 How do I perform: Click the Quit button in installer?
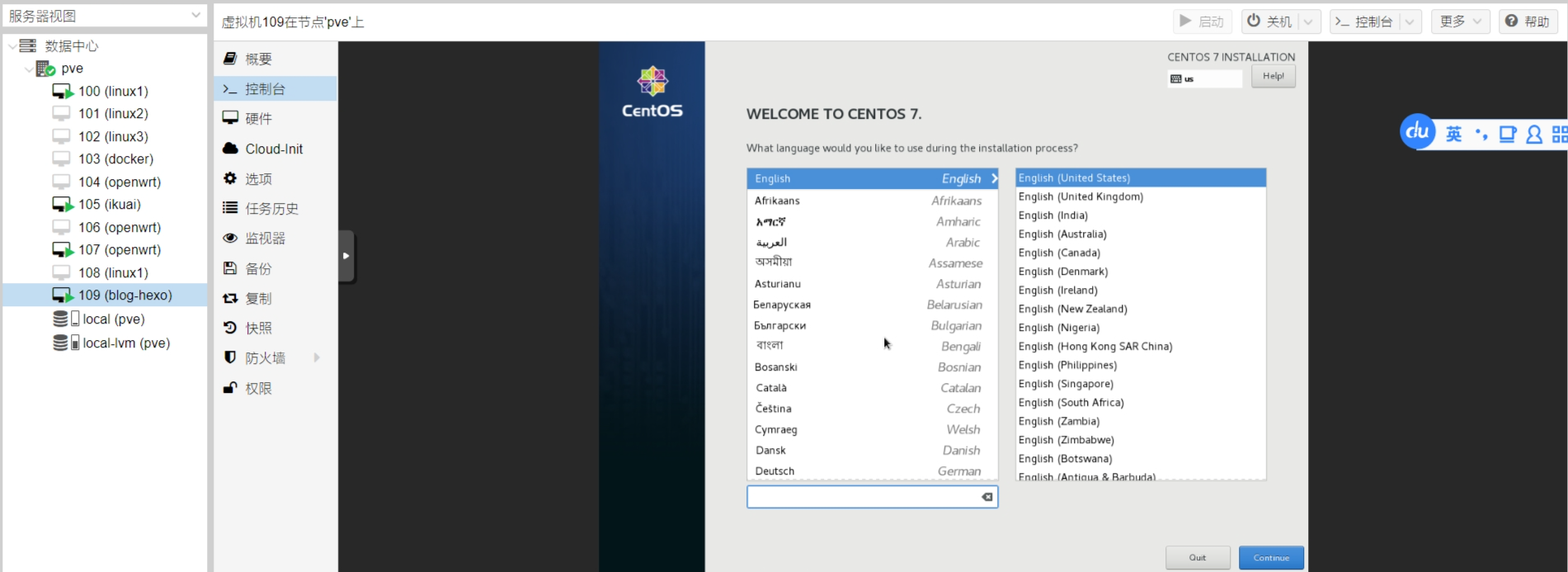click(1197, 558)
